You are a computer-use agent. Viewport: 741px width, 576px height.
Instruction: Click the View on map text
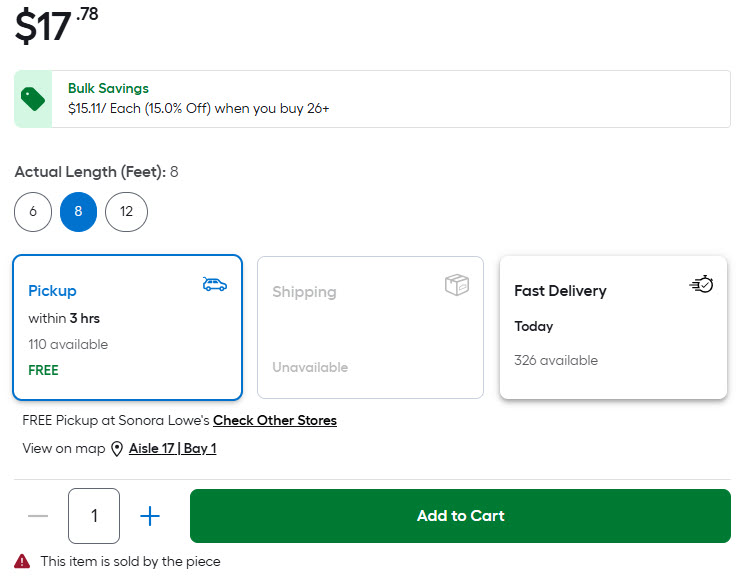tap(63, 449)
